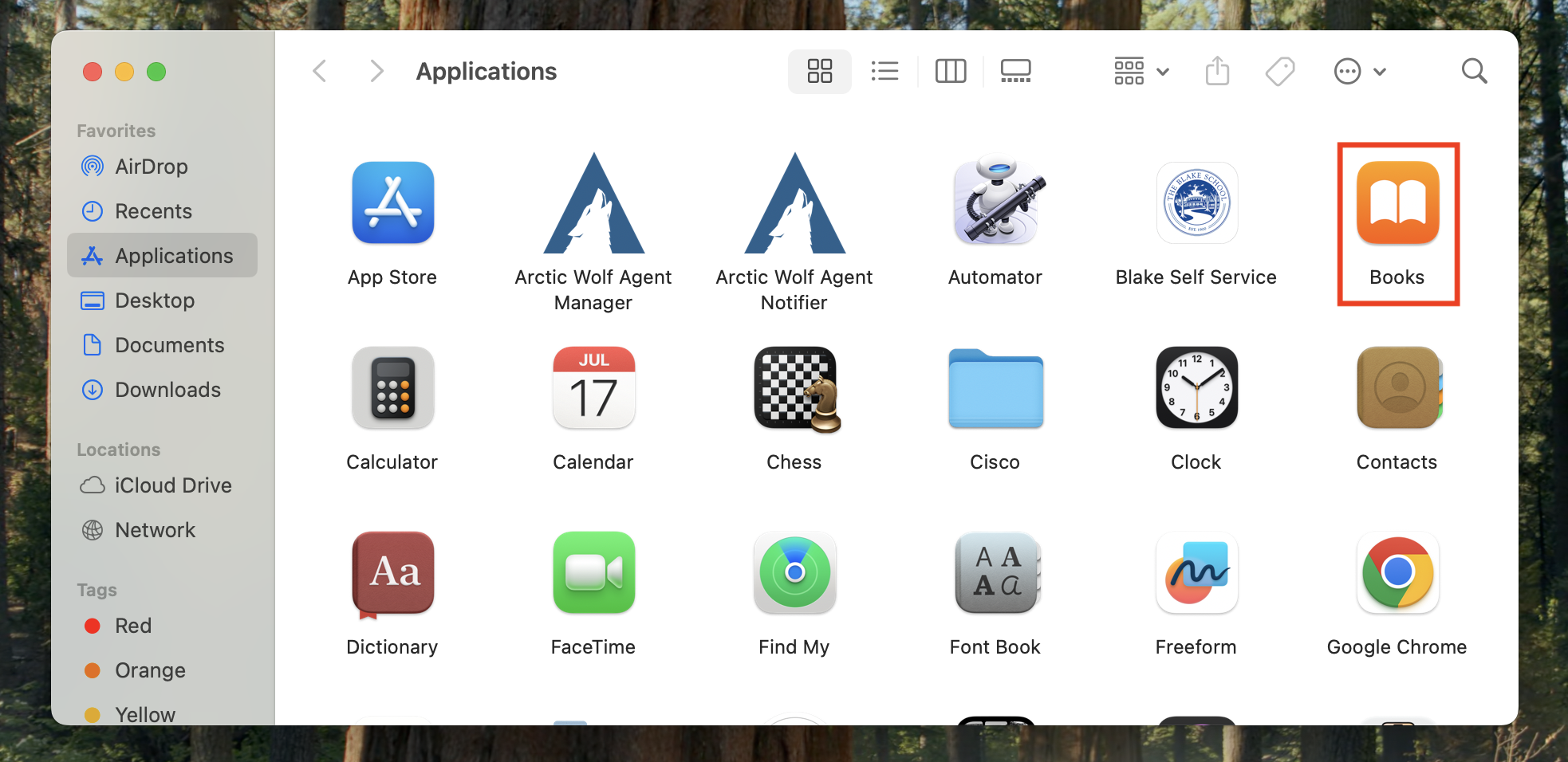Select the FaceTime app icon

coord(593,572)
